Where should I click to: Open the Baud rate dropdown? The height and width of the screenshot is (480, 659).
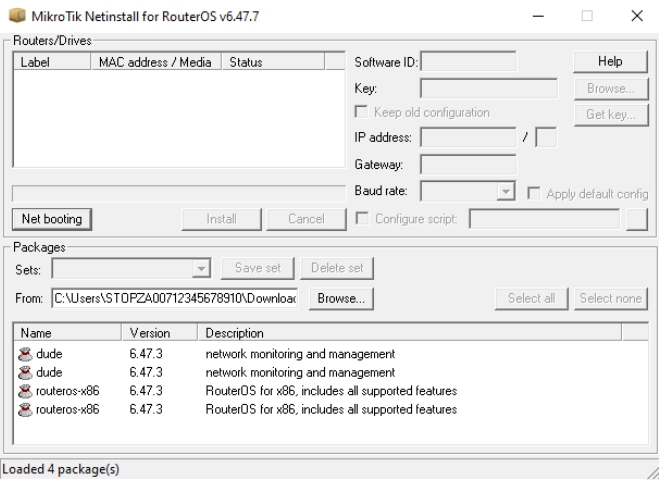(506, 191)
